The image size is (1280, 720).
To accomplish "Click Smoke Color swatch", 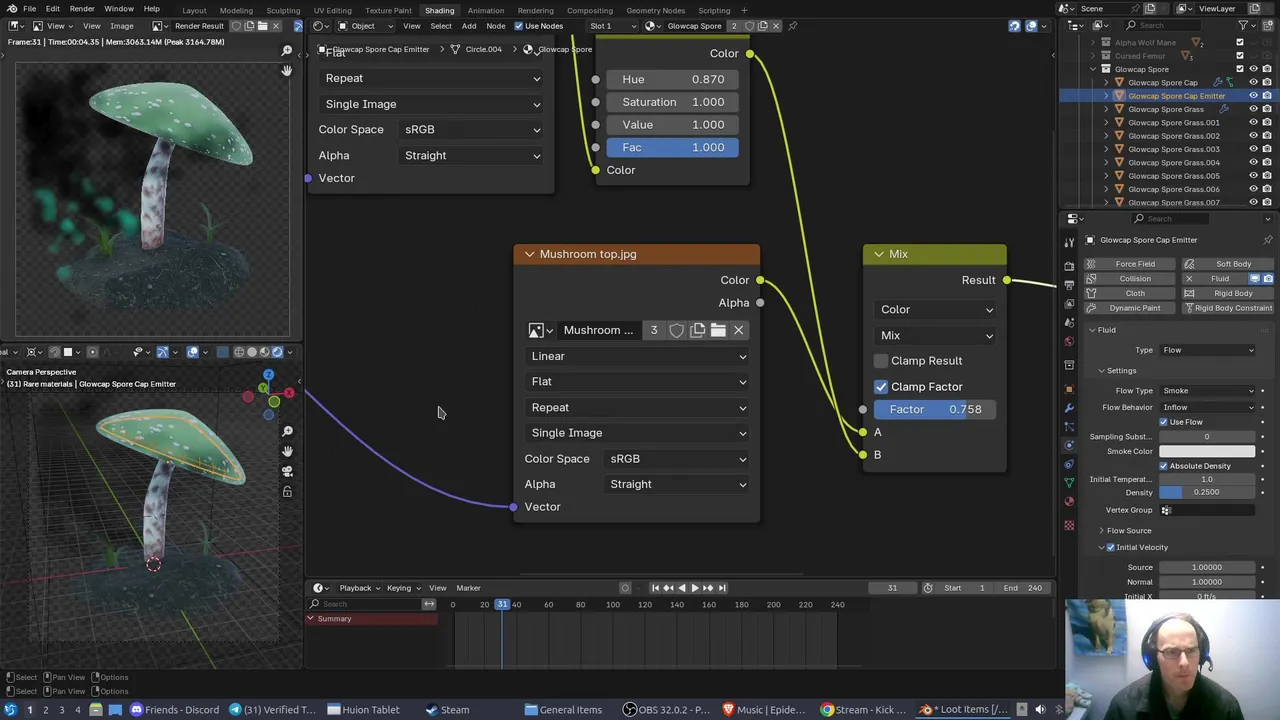I will pos(1207,451).
